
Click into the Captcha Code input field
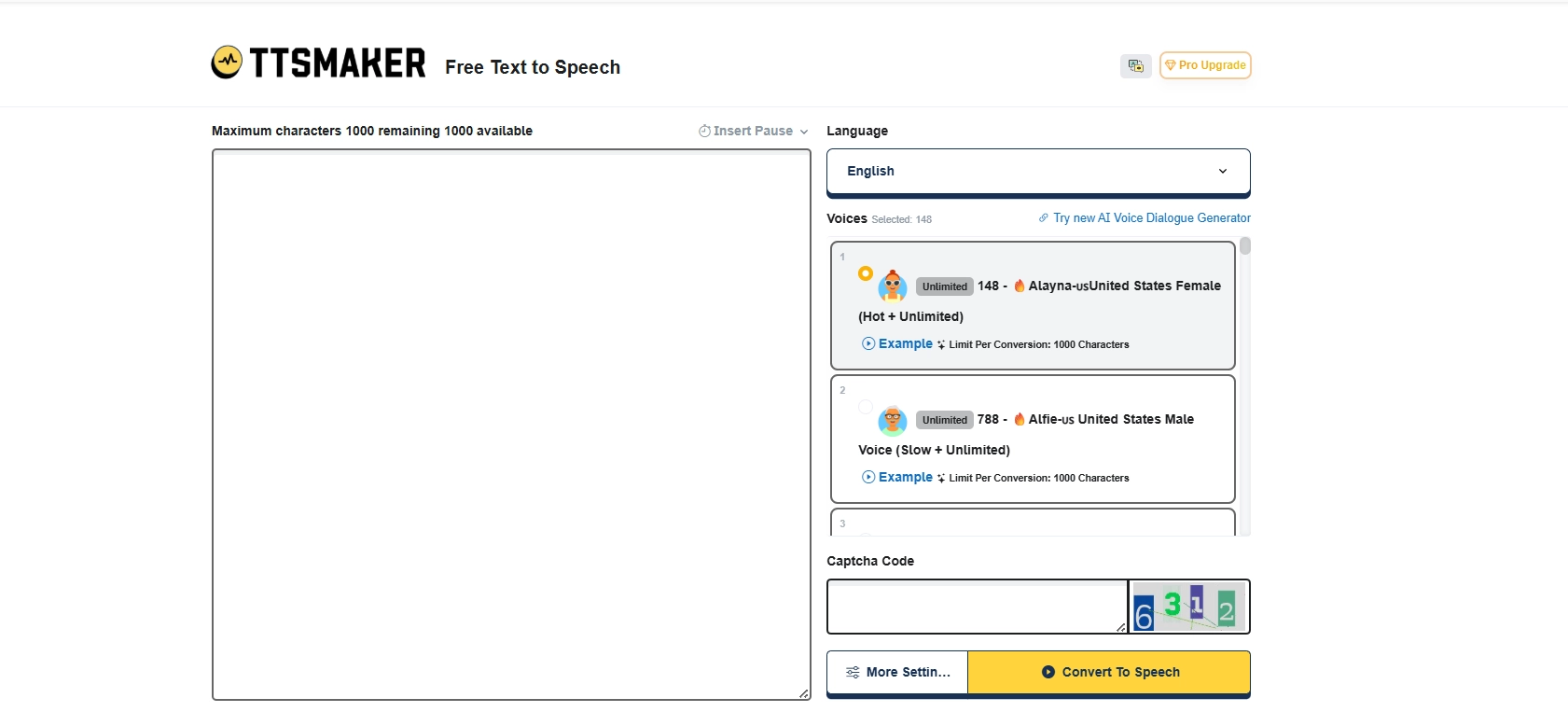coord(976,607)
